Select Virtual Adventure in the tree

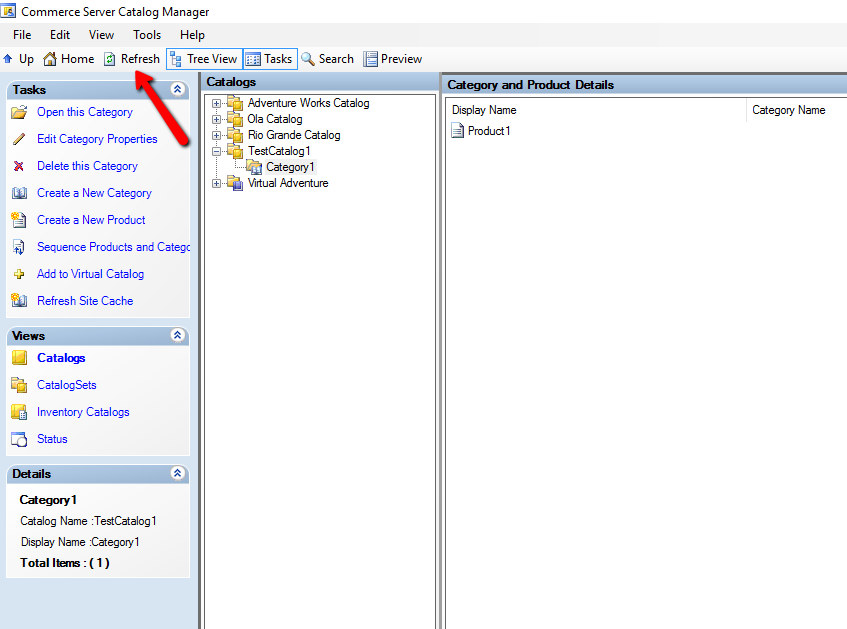288,183
